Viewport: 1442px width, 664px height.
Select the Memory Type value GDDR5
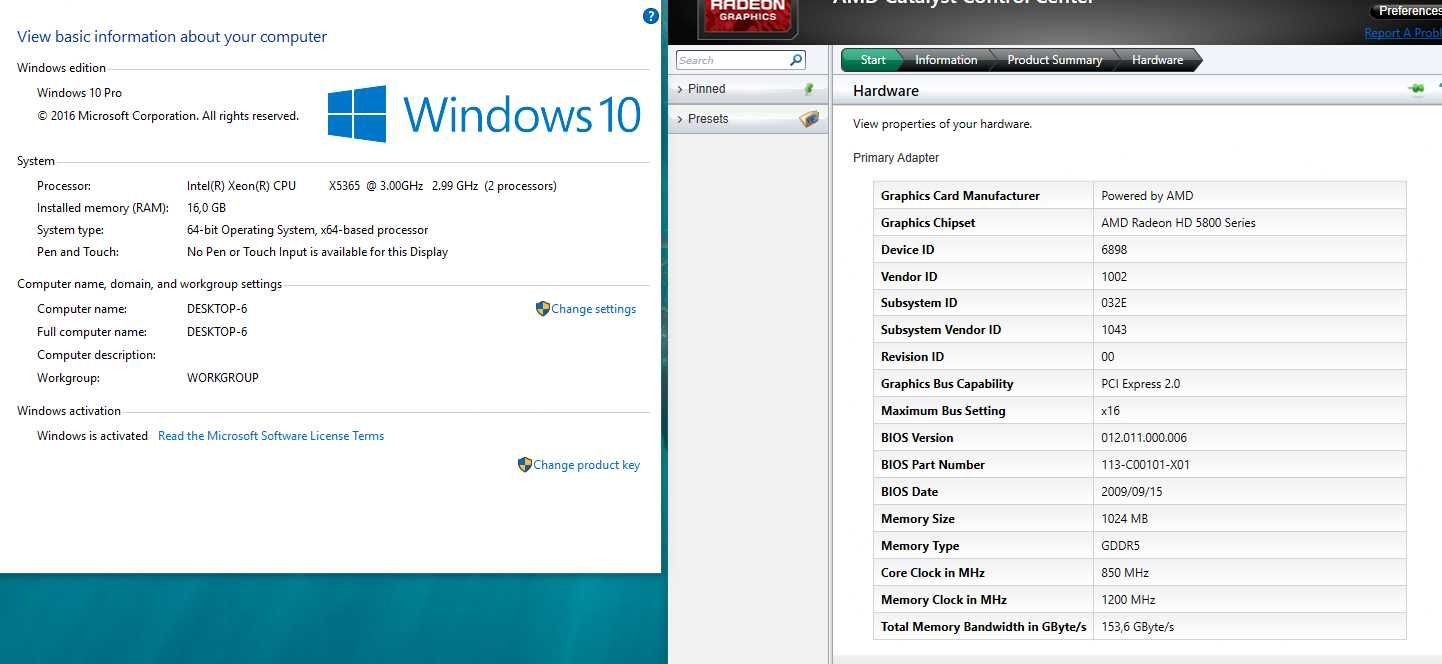pyautogui.click(x=1121, y=546)
